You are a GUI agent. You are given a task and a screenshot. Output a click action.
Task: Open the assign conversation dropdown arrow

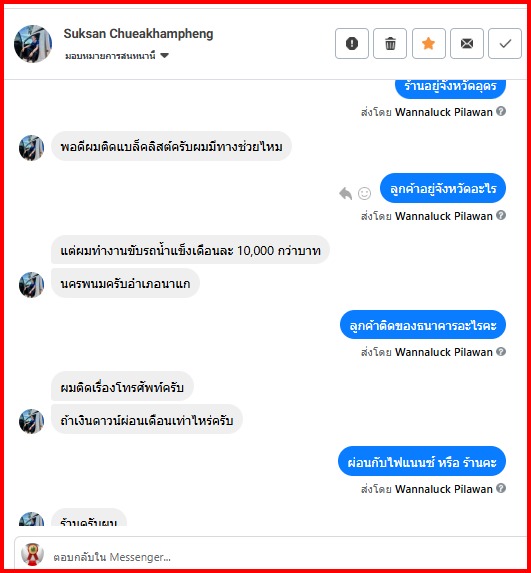click(164, 56)
